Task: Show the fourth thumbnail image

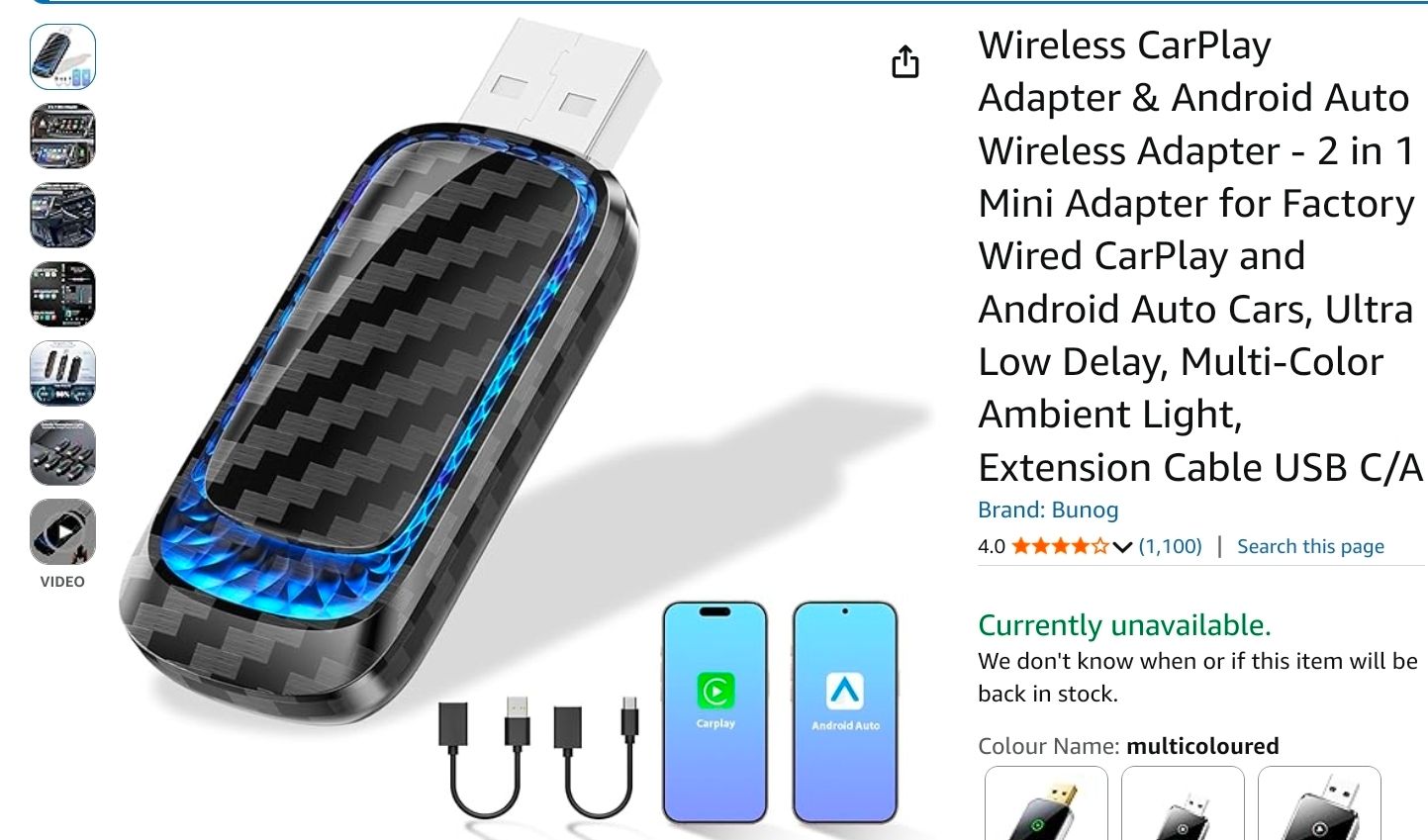Action: coord(63,295)
